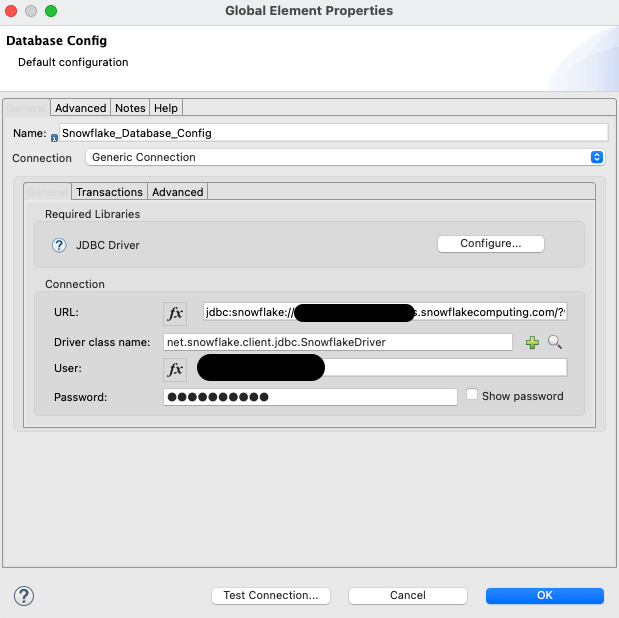This screenshot has height=618, width=619.
Task: Click the info icon beside Name label
Action: [x=54, y=138]
